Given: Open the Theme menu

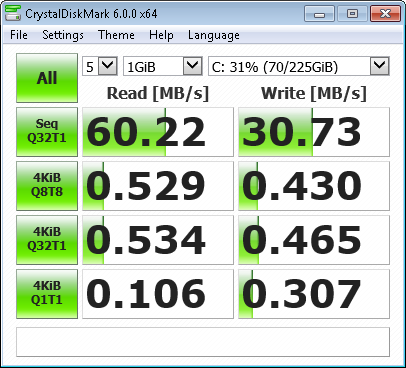Looking at the screenshot, I should [116, 35].
